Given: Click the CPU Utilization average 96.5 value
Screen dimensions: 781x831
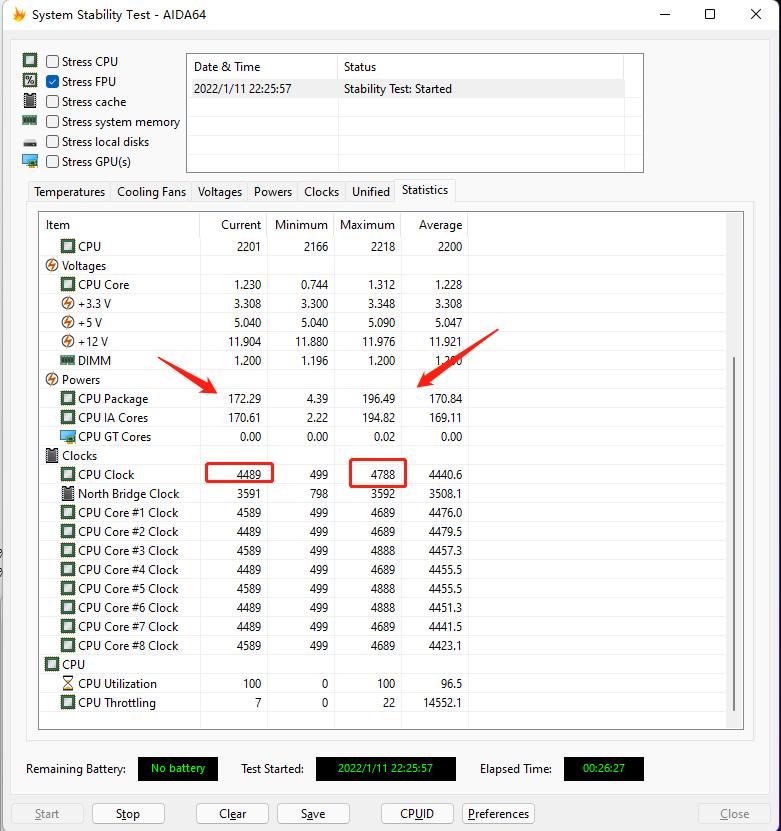Looking at the screenshot, I should click(x=451, y=684).
